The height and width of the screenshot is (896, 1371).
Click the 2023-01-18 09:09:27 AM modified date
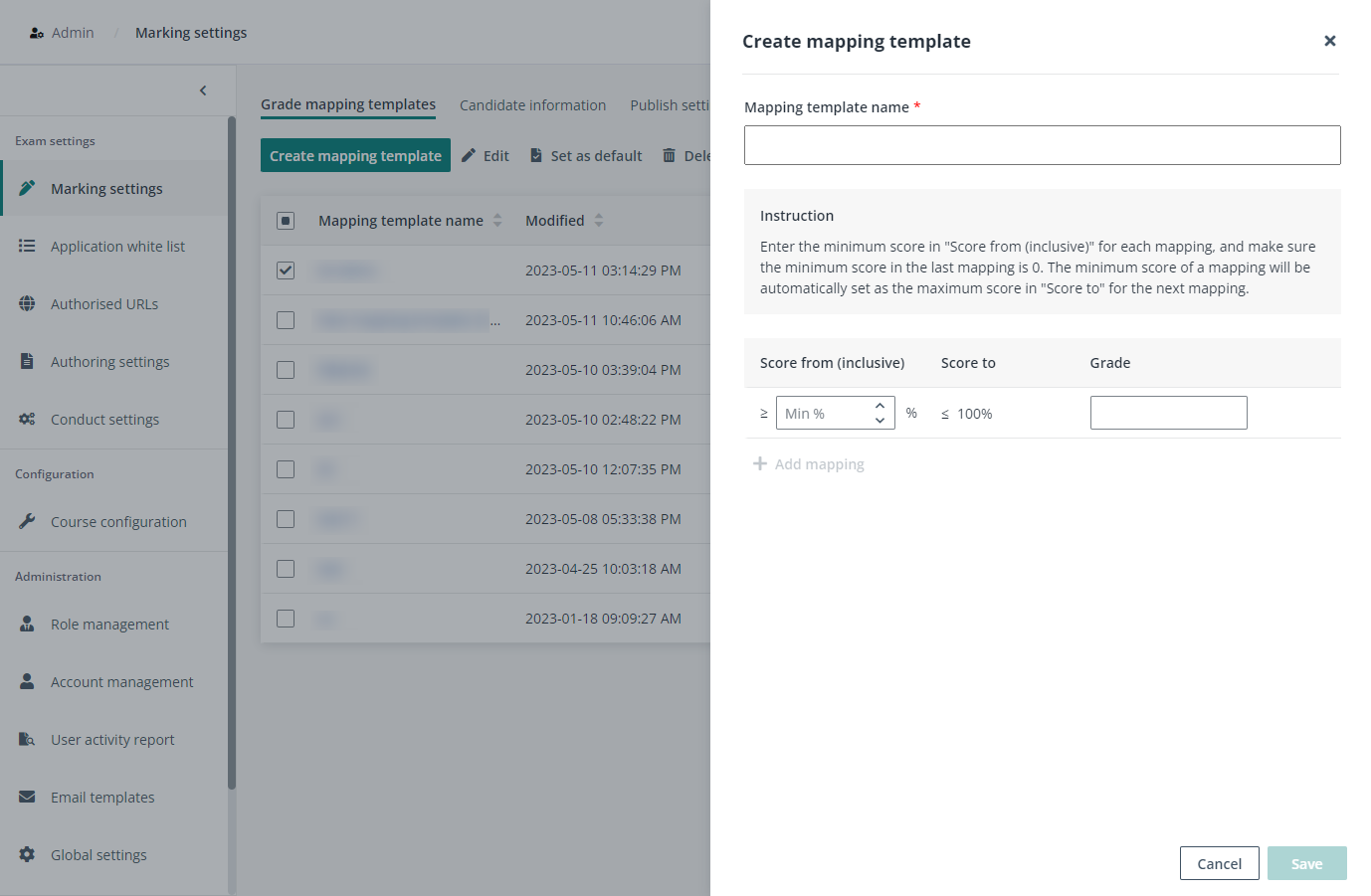603,619
